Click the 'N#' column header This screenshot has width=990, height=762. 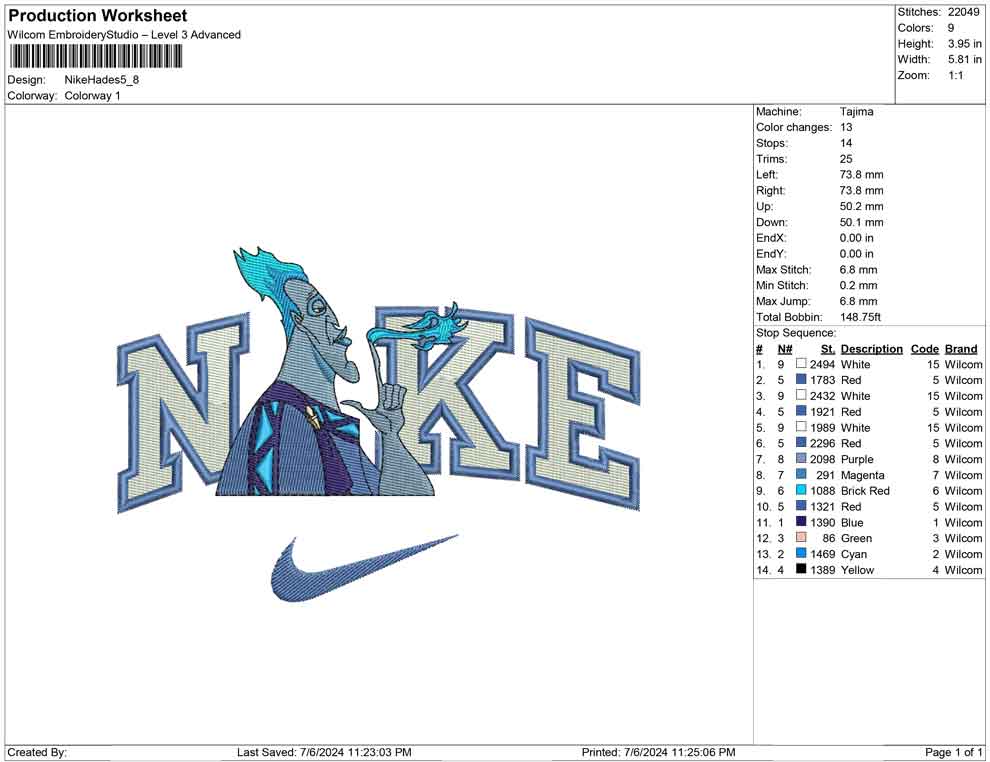(785, 348)
